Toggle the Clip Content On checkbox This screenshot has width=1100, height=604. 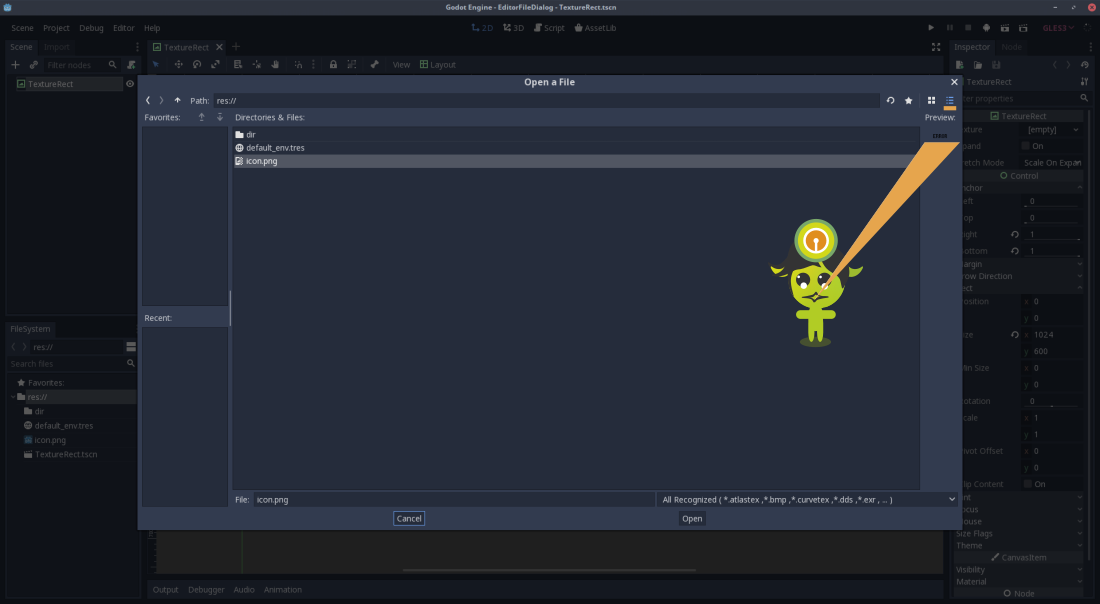[1028, 484]
